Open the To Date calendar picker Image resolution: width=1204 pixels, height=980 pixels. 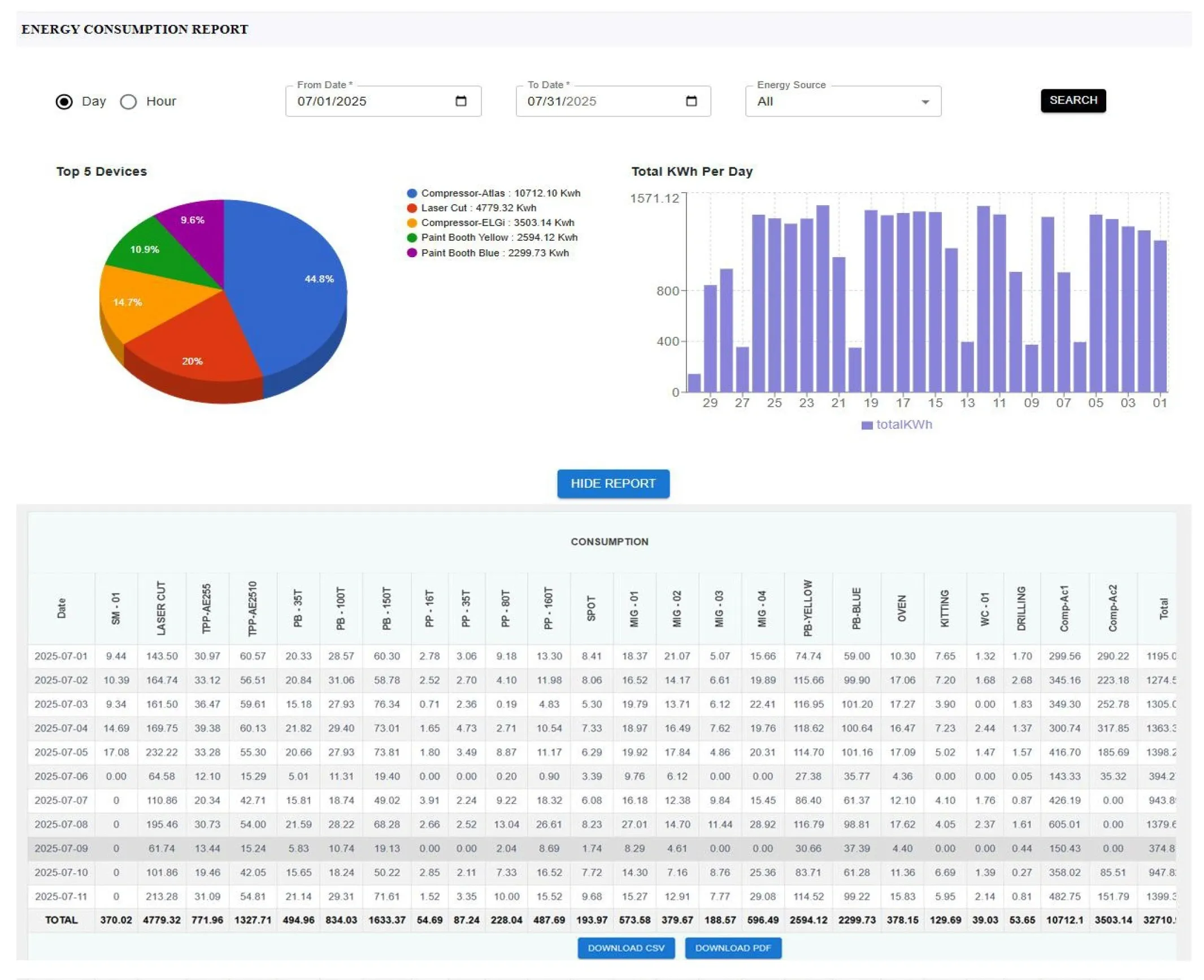point(691,101)
